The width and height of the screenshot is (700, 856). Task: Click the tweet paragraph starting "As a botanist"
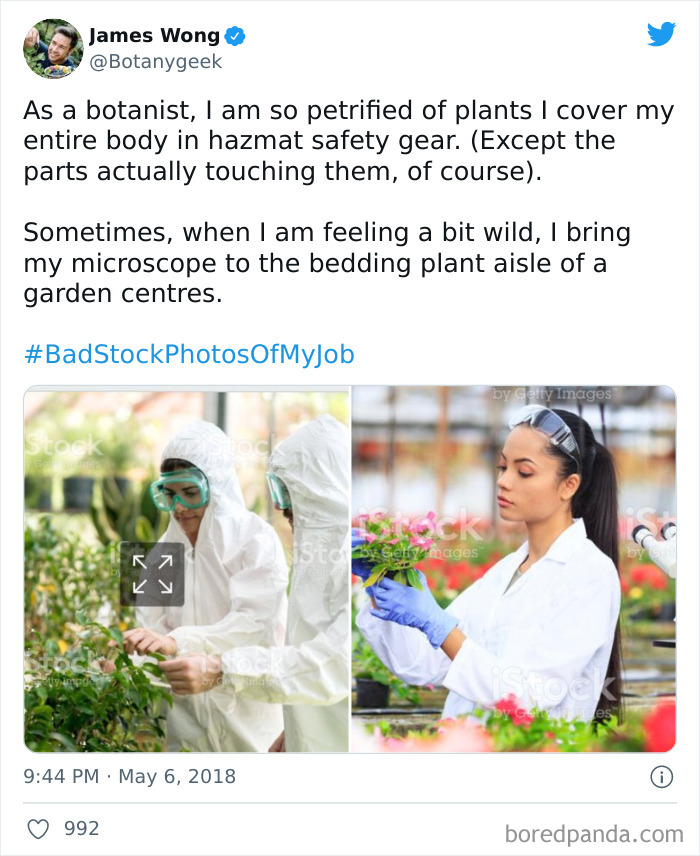pyautogui.click(x=348, y=141)
